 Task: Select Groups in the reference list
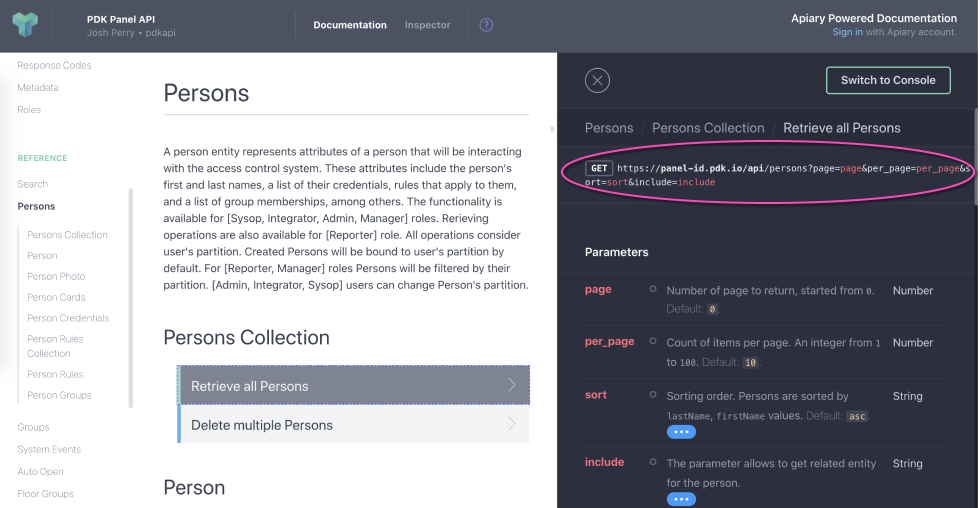[33, 427]
